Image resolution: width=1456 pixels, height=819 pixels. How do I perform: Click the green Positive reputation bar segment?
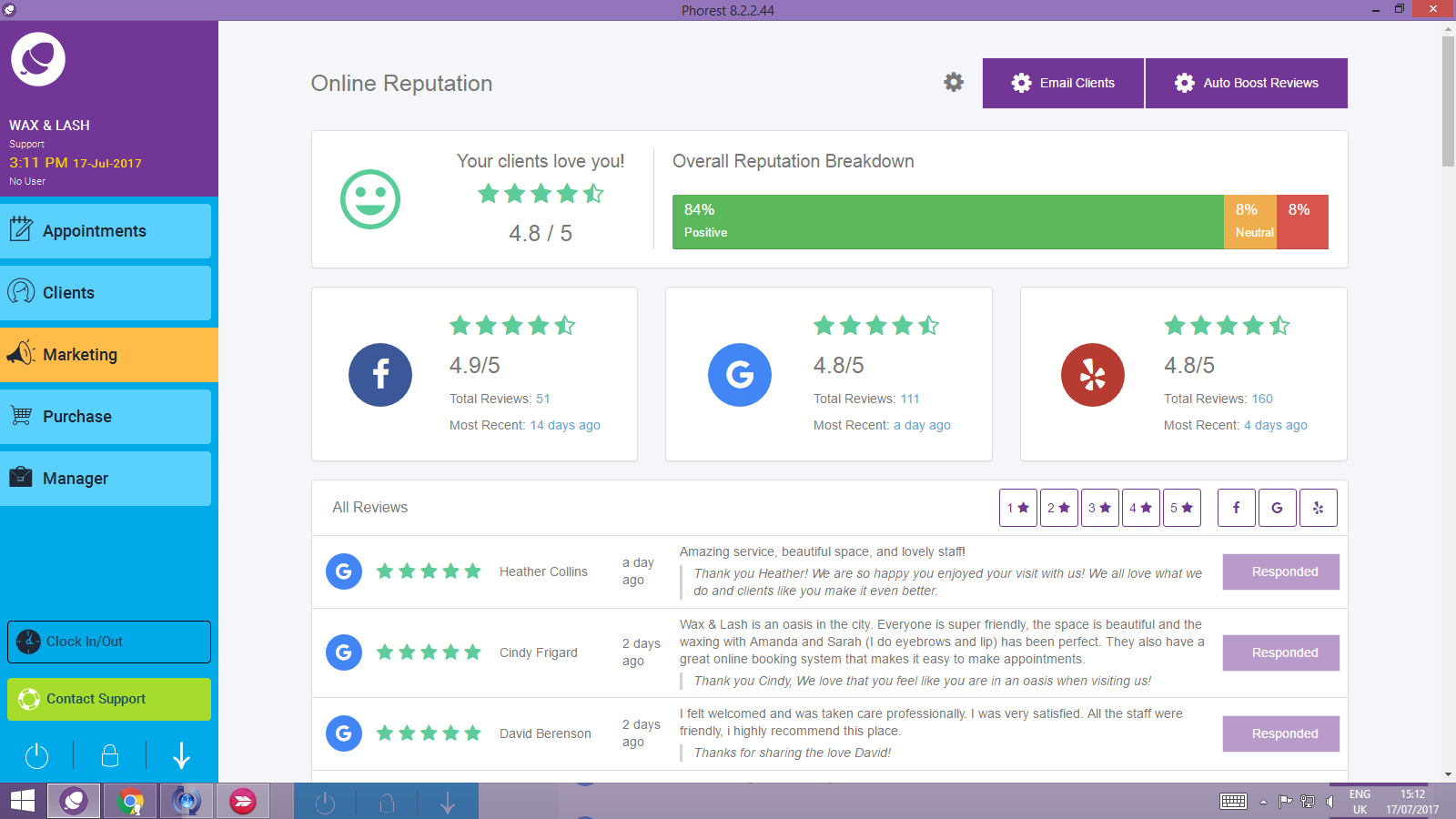[x=946, y=222]
